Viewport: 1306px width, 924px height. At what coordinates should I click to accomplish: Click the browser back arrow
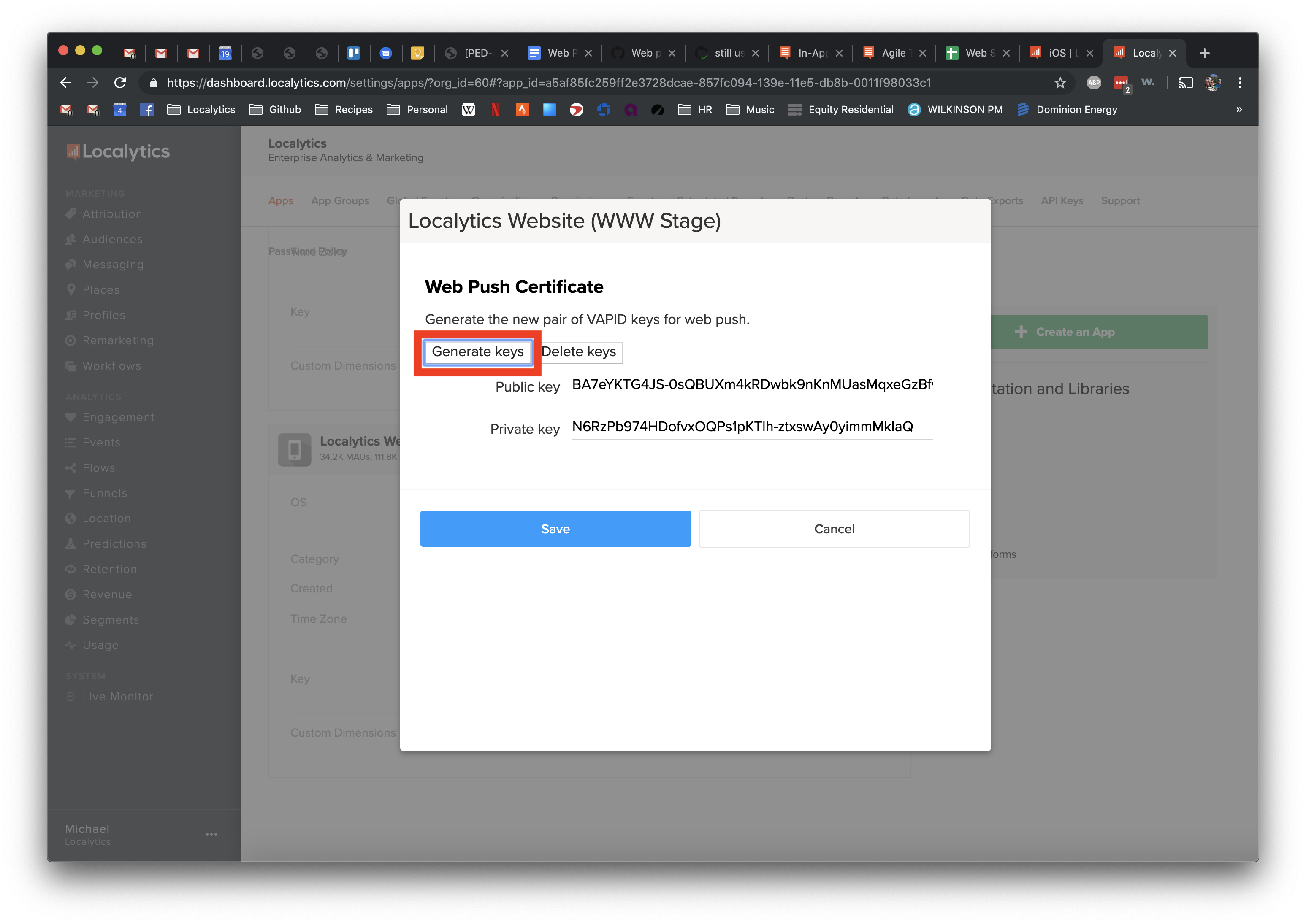coord(66,83)
